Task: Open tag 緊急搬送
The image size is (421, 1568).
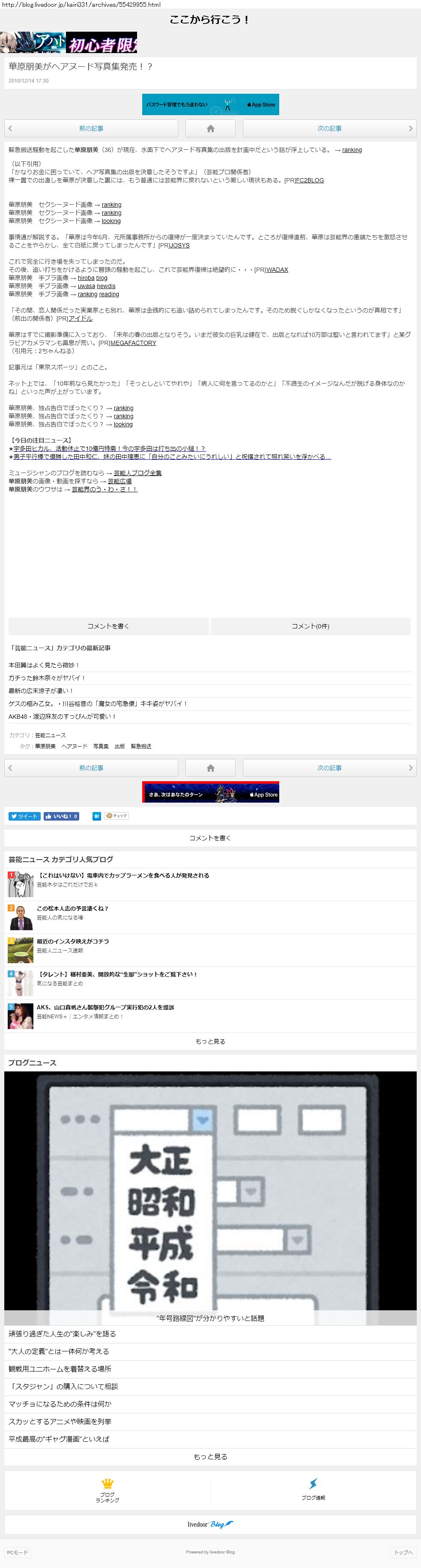Action: click(141, 746)
